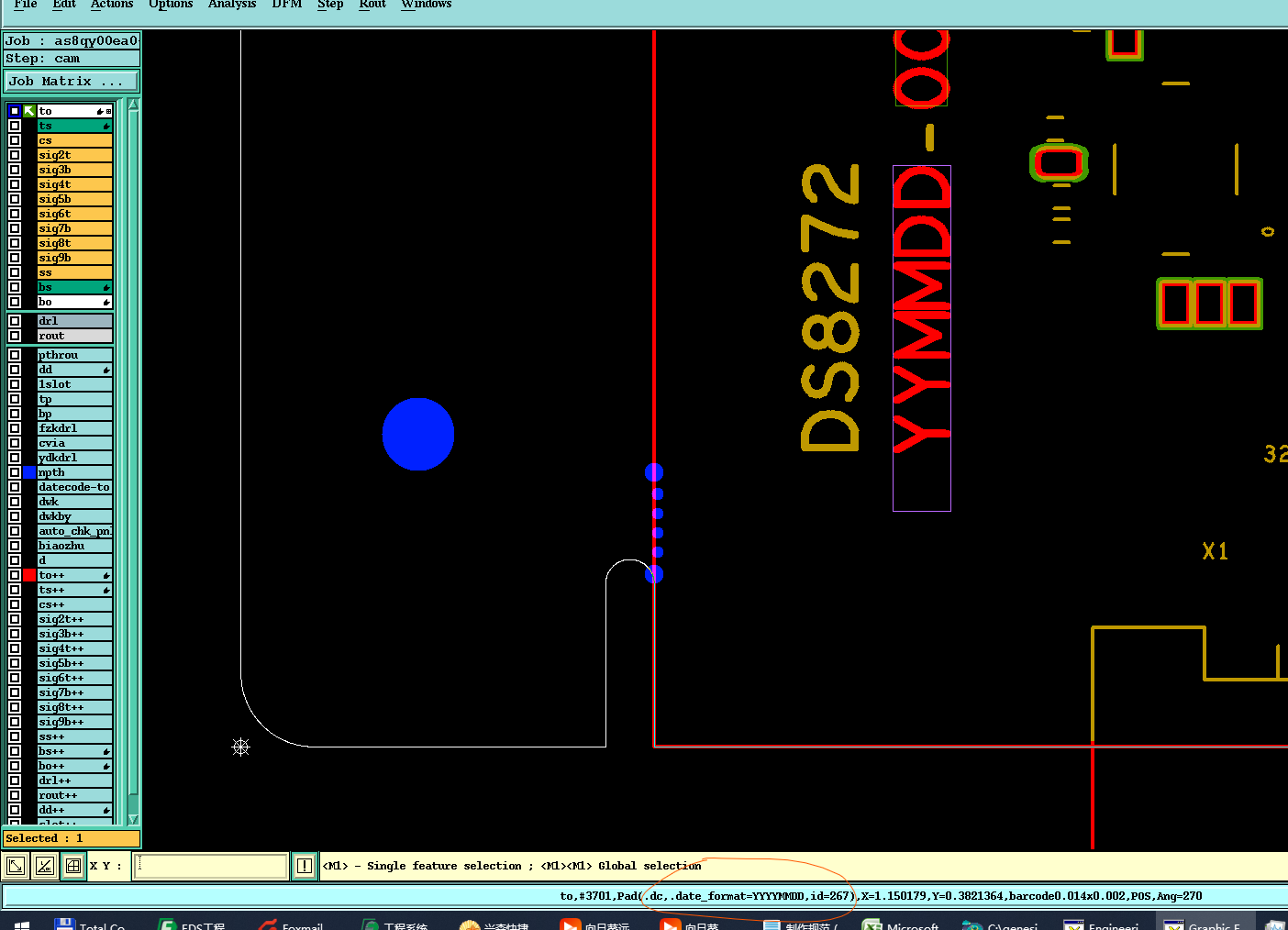The height and width of the screenshot is (930, 1288).
Task: Click the layer list scroll-down arrow
Action: coord(134,819)
